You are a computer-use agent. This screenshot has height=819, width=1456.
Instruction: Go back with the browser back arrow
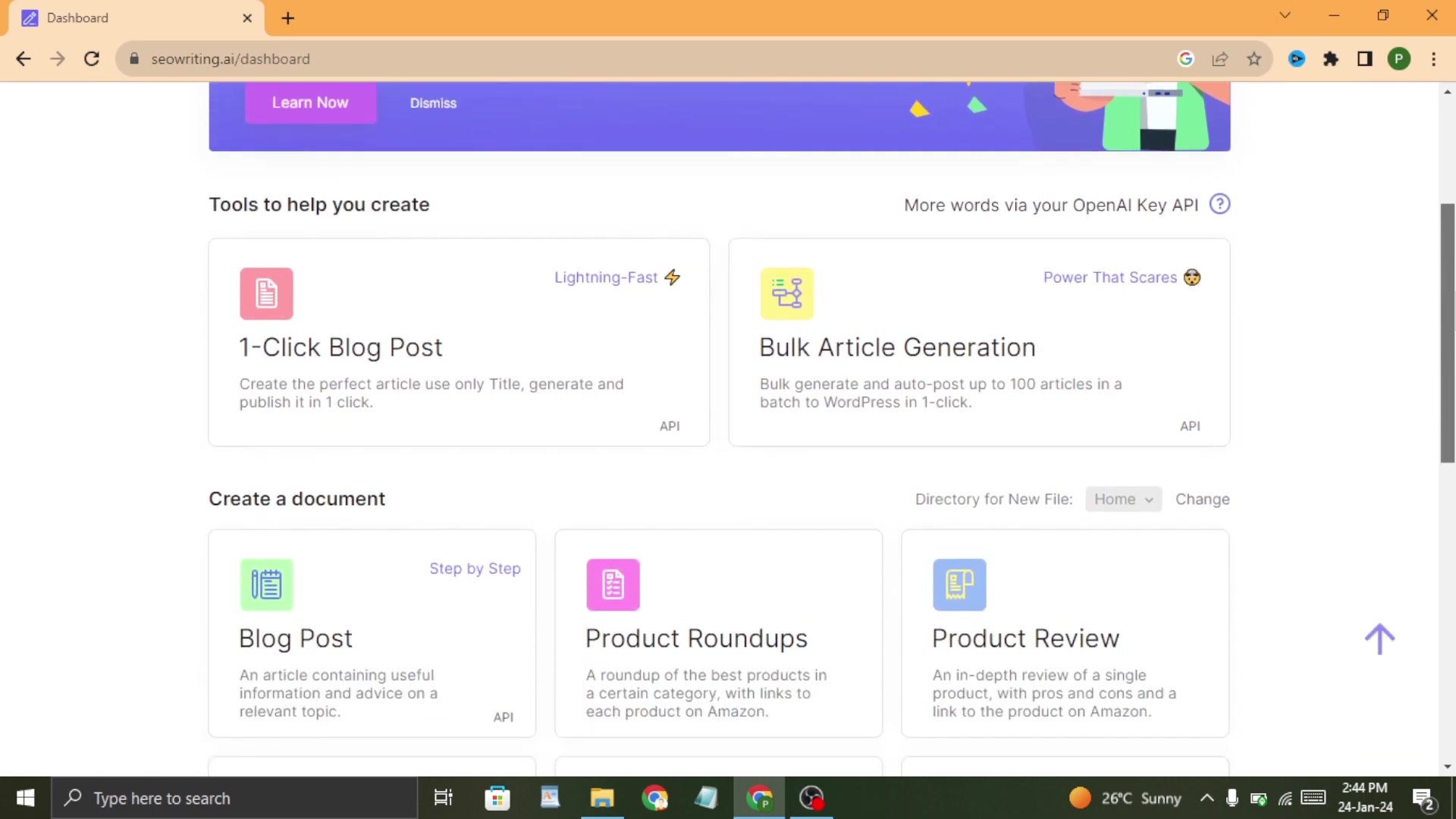click(x=24, y=58)
